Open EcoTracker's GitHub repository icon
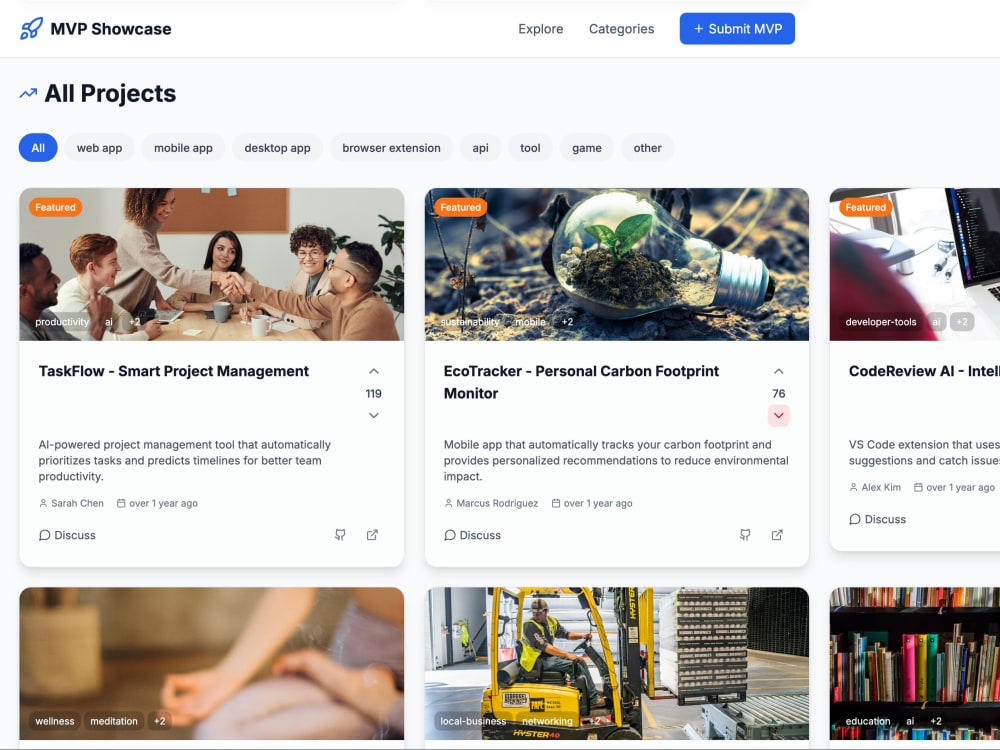Viewport: 1000px width, 750px height. coord(745,534)
